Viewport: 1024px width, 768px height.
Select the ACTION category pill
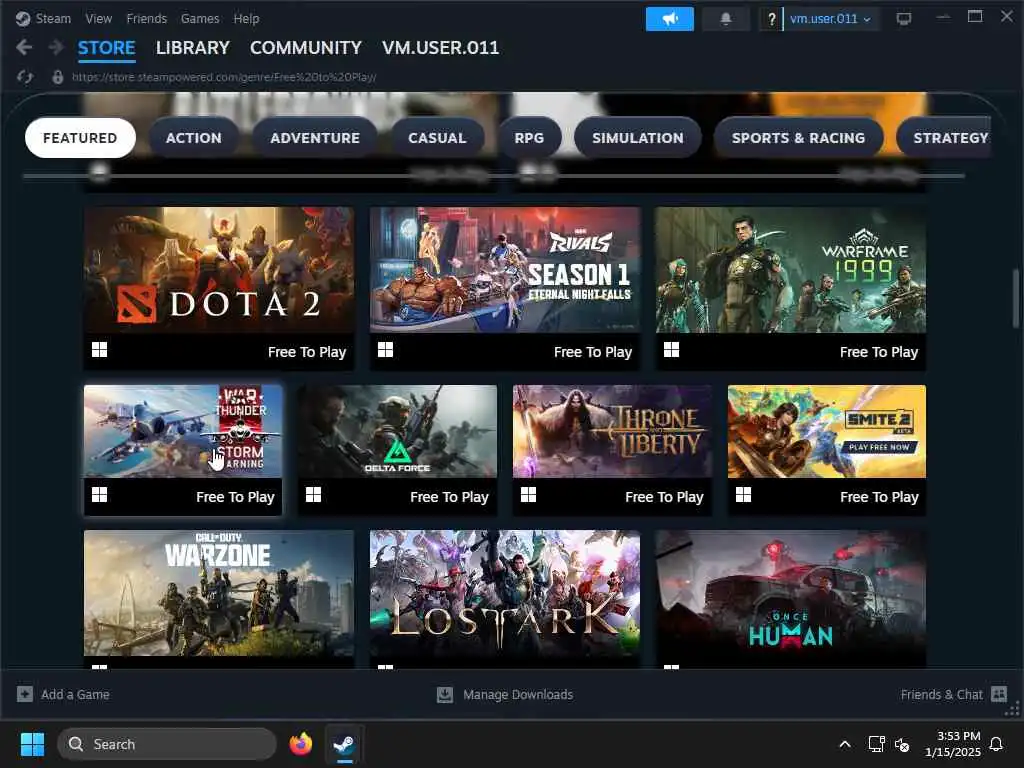coord(193,138)
